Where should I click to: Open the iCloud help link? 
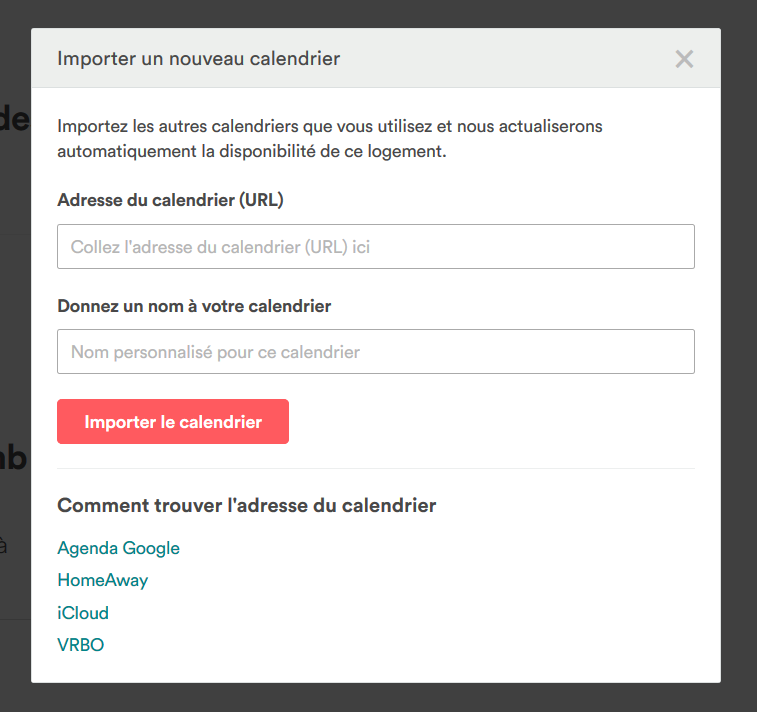pyautogui.click(x=83, y=613)
